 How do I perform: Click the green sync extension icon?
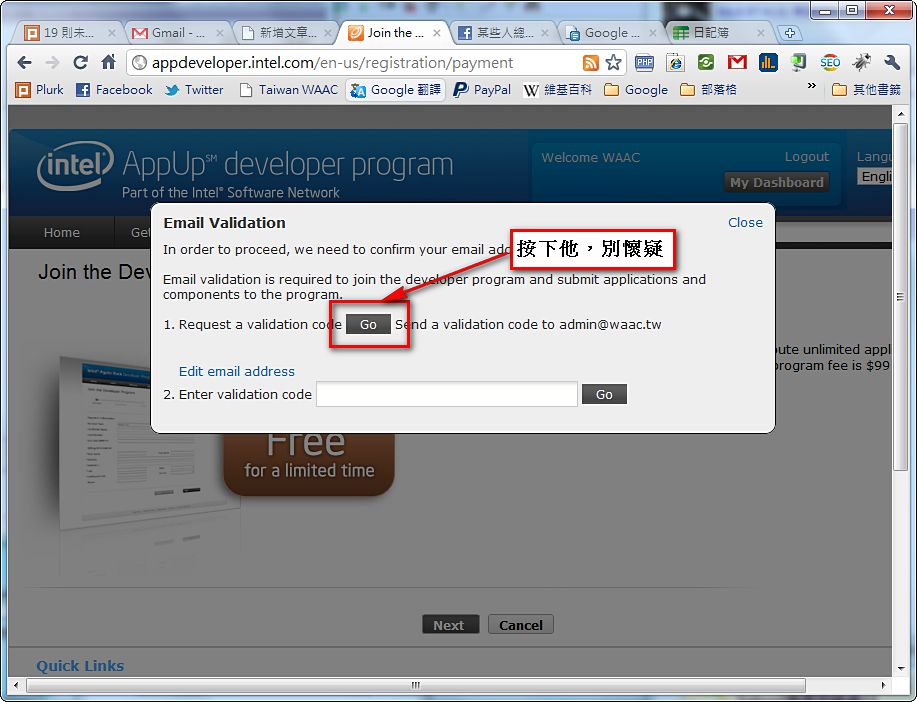[x=706, y=62]
